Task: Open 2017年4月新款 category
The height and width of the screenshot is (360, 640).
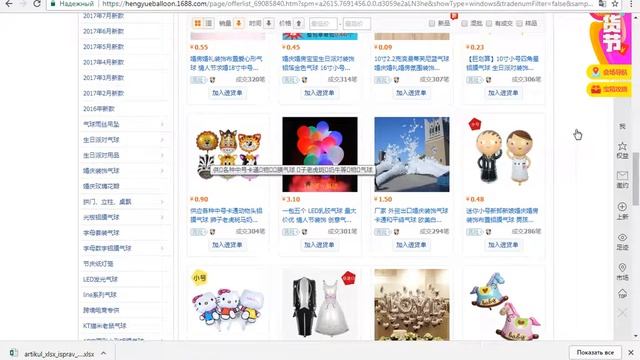Action: point(103,62)
